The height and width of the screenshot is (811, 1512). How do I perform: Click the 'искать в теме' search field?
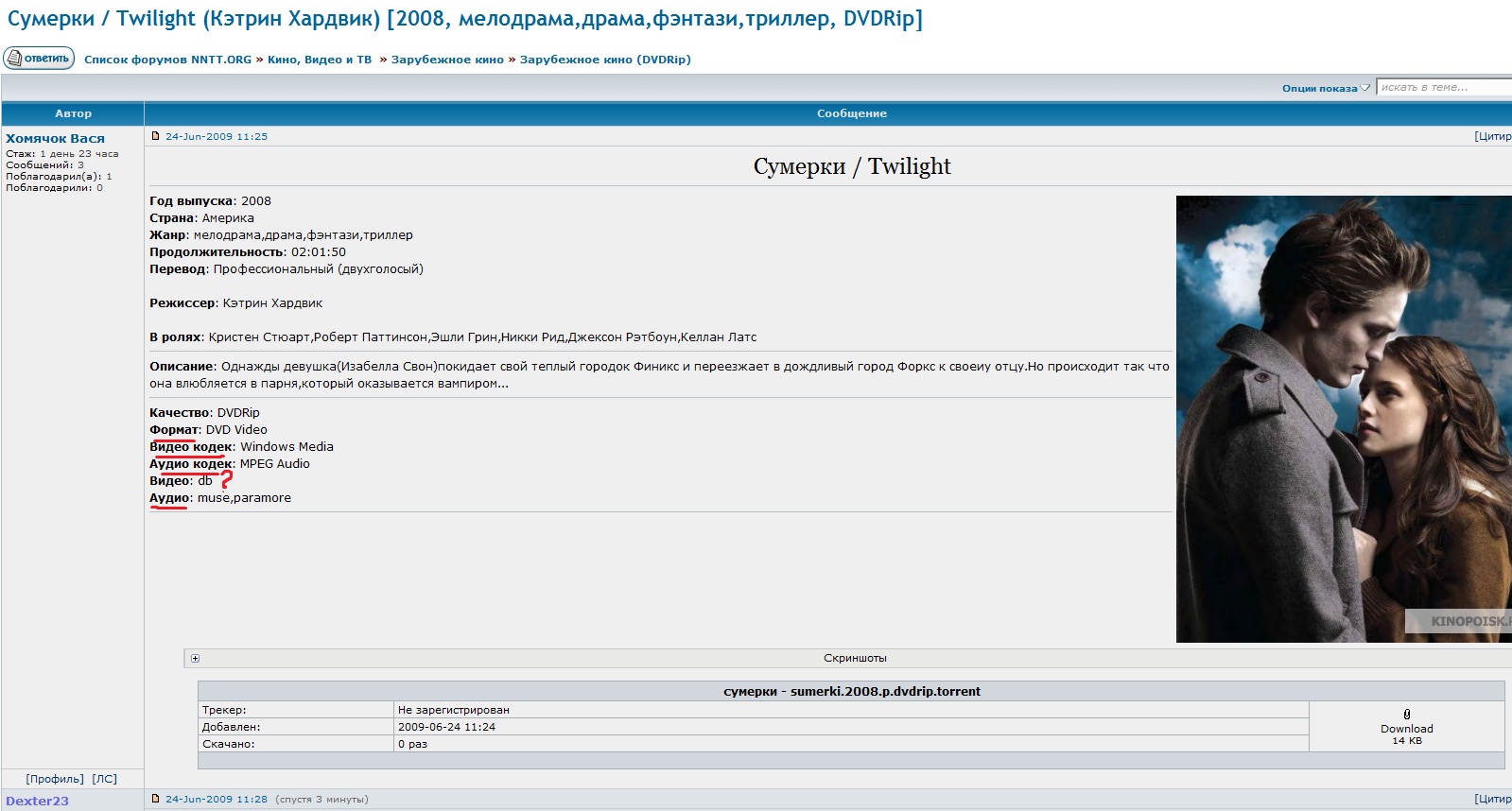[1443, 88]
